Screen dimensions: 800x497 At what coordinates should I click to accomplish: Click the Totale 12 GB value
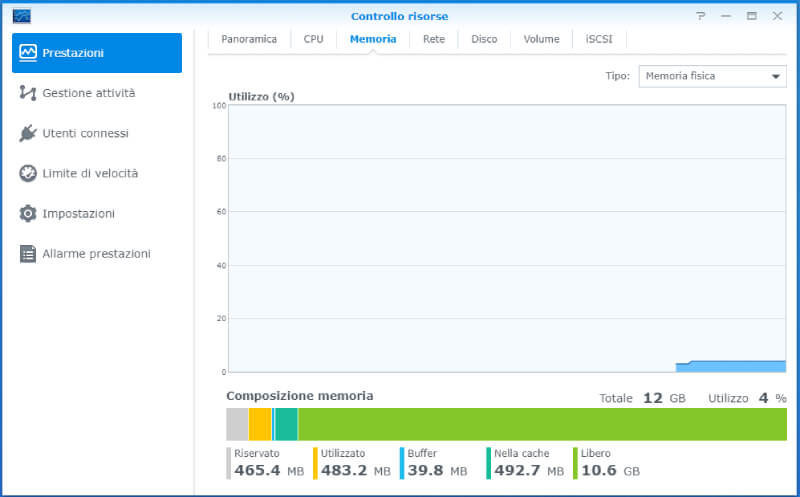click(664, 398)
